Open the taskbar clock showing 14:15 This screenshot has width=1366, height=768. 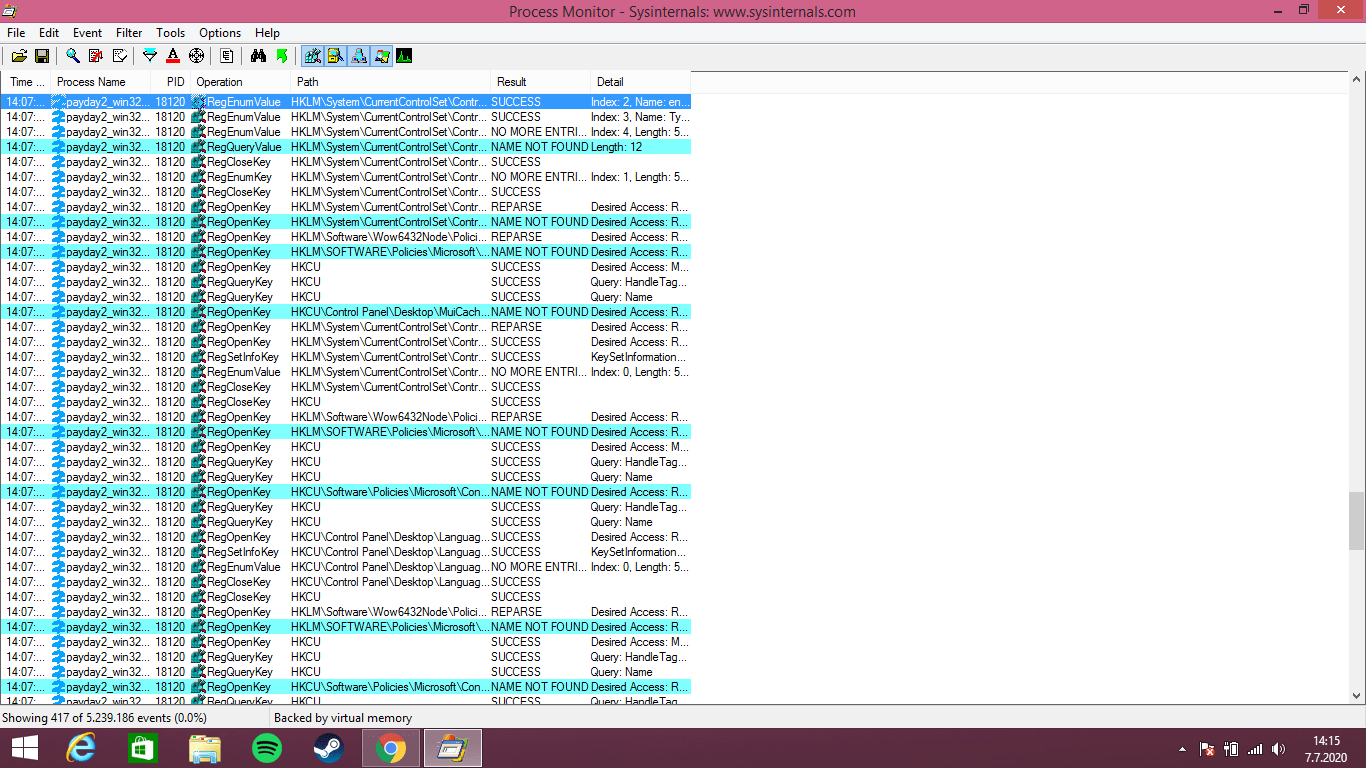click(1326, 748)
